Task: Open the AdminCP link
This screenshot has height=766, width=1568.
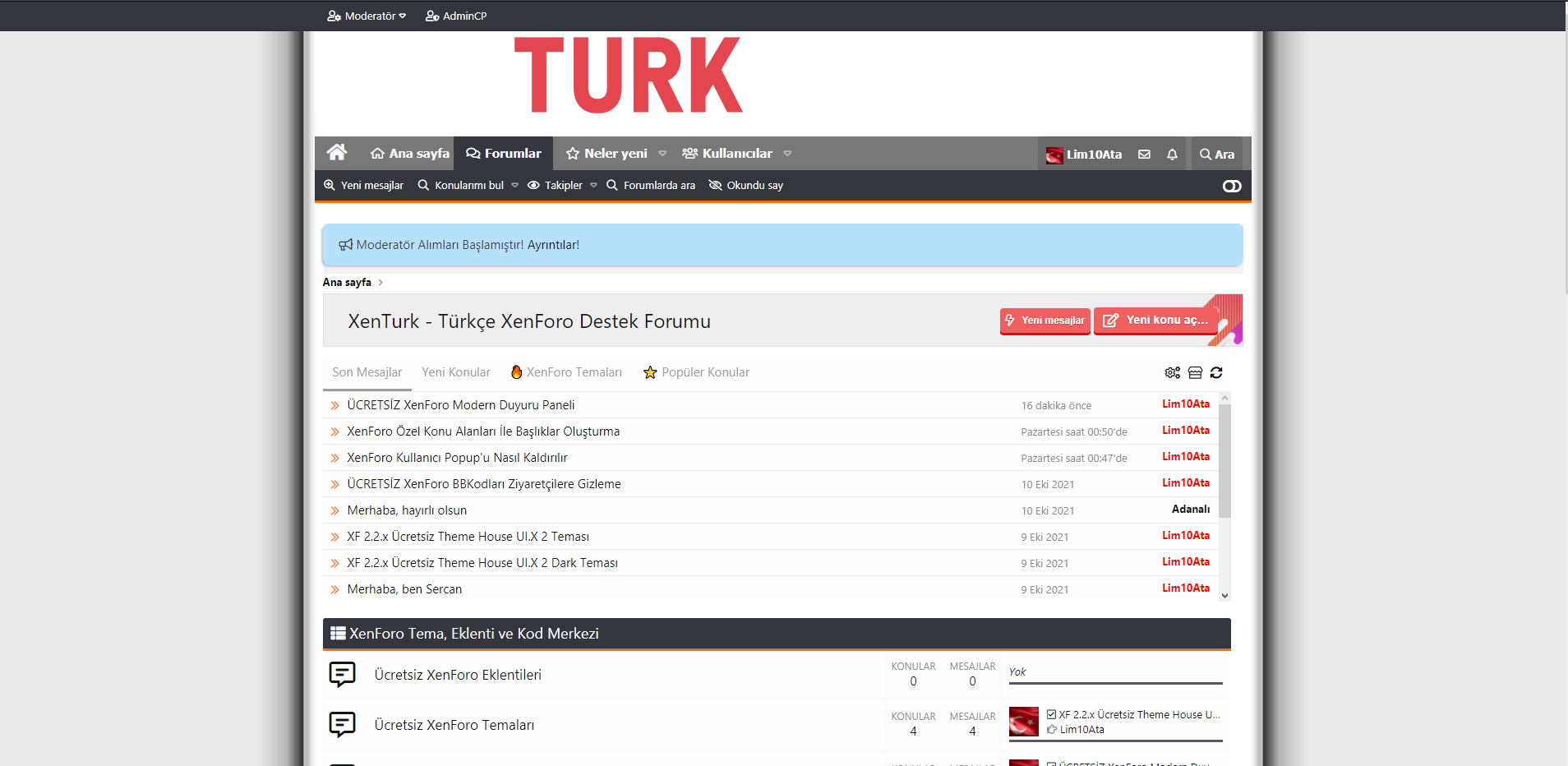Action: [x=456, y=16]
